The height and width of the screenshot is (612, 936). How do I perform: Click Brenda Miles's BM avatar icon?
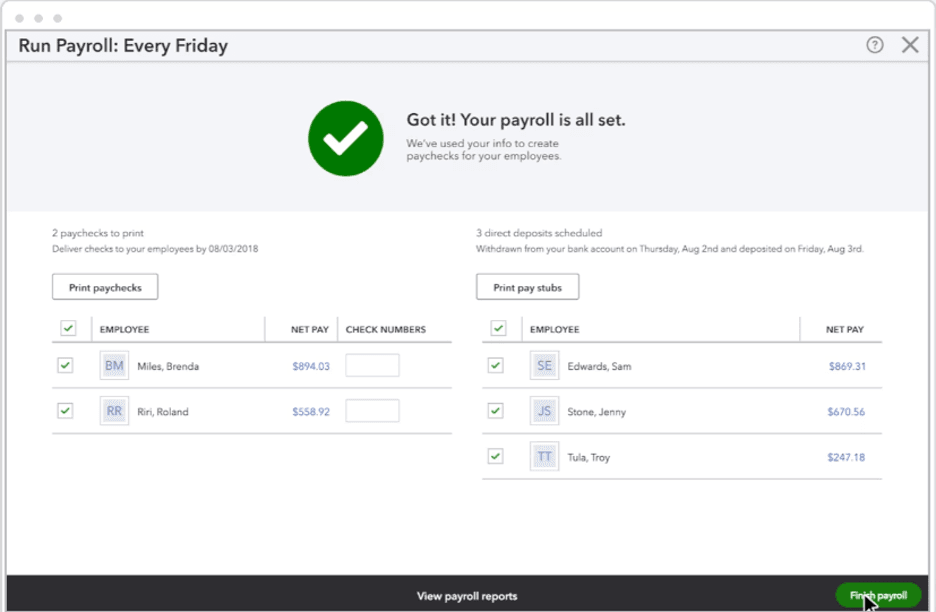click(114, 366)
